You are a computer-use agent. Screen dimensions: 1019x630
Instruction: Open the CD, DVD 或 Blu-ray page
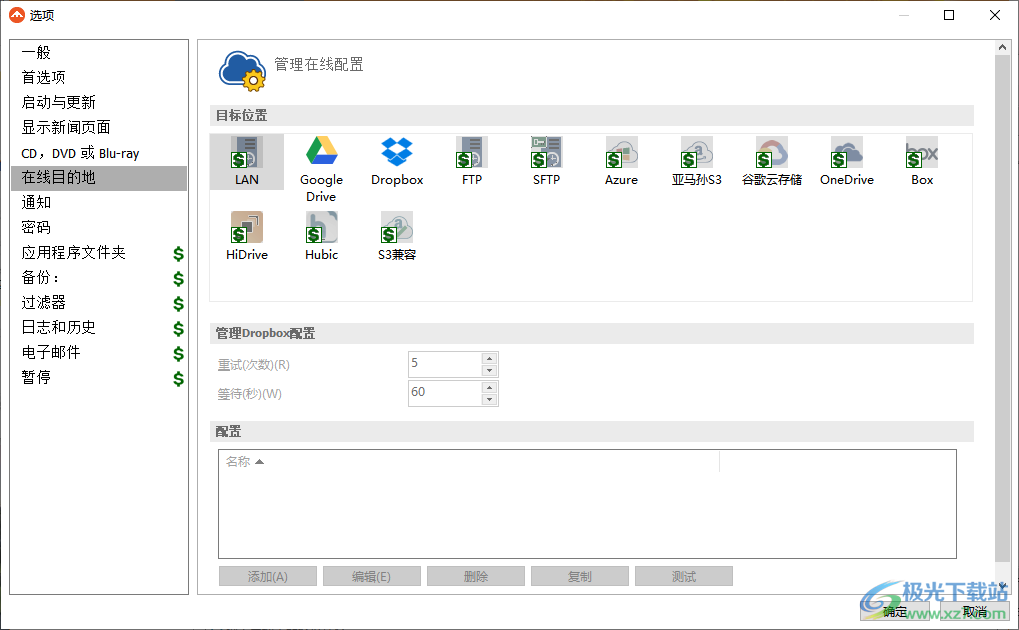99,153
